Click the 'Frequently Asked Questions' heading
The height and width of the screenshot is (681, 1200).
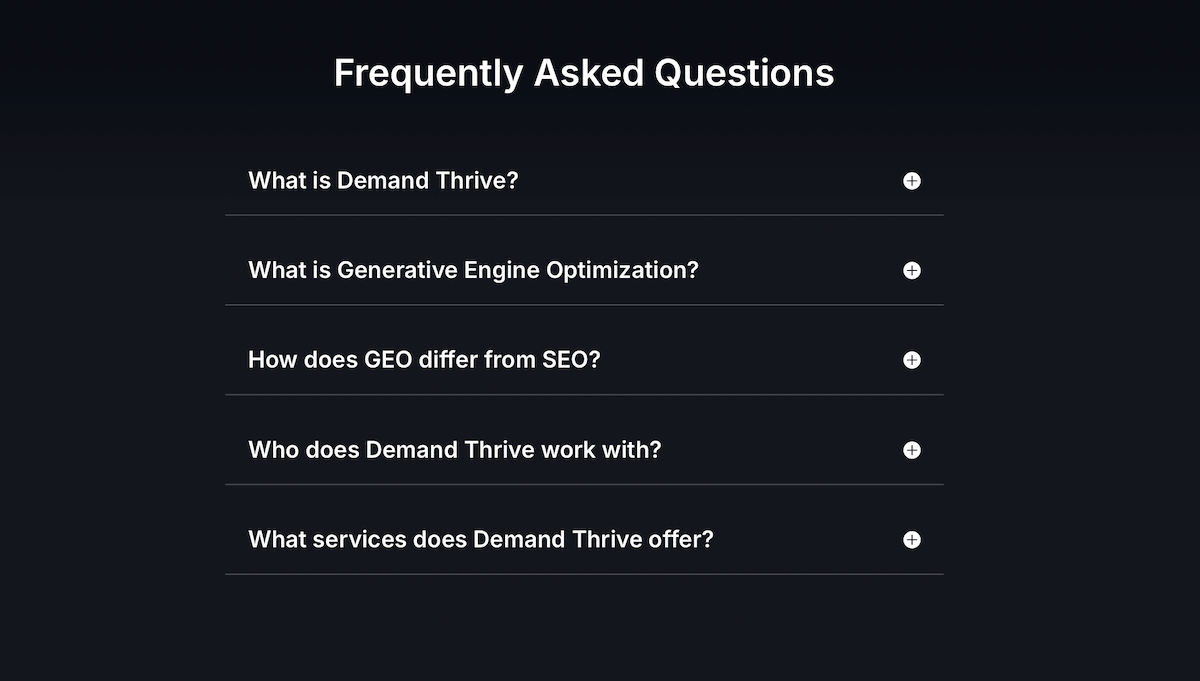tap(584, 73)
